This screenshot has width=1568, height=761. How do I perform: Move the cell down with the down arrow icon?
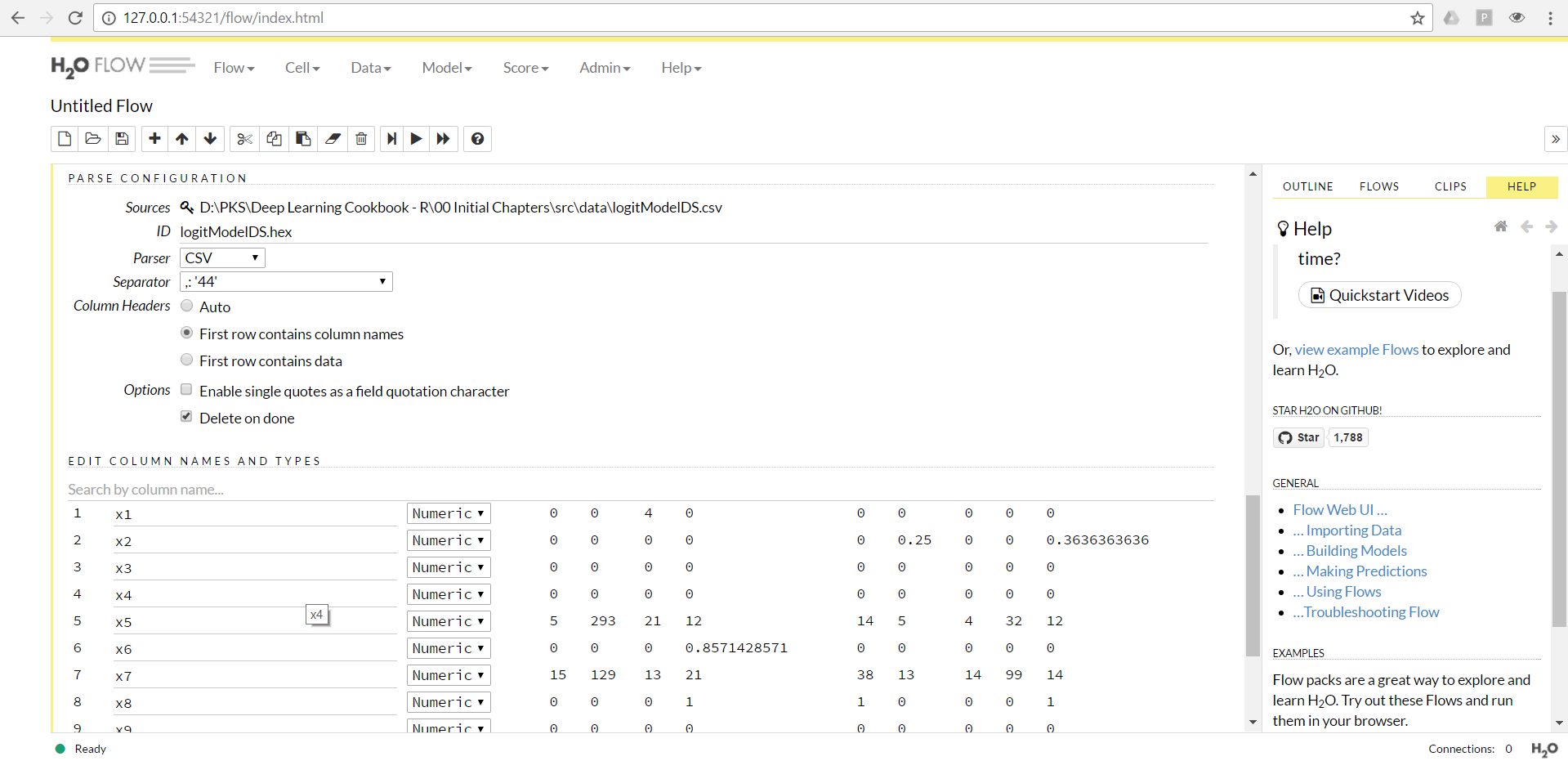tap(210, 139)
